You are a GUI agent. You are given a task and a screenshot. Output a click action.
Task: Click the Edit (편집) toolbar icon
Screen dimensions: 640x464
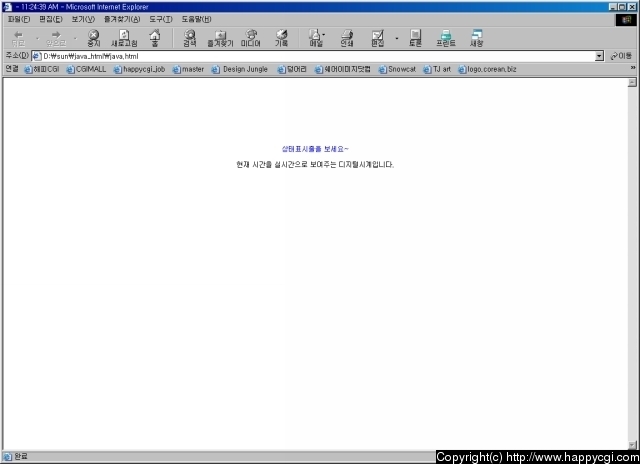(x=378, y=38)
